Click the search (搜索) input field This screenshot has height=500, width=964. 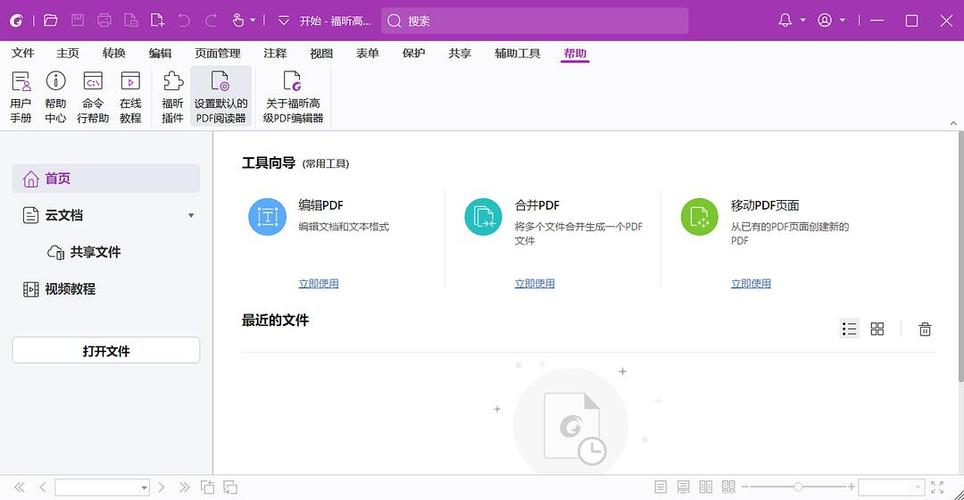click(x=535, y=21)
